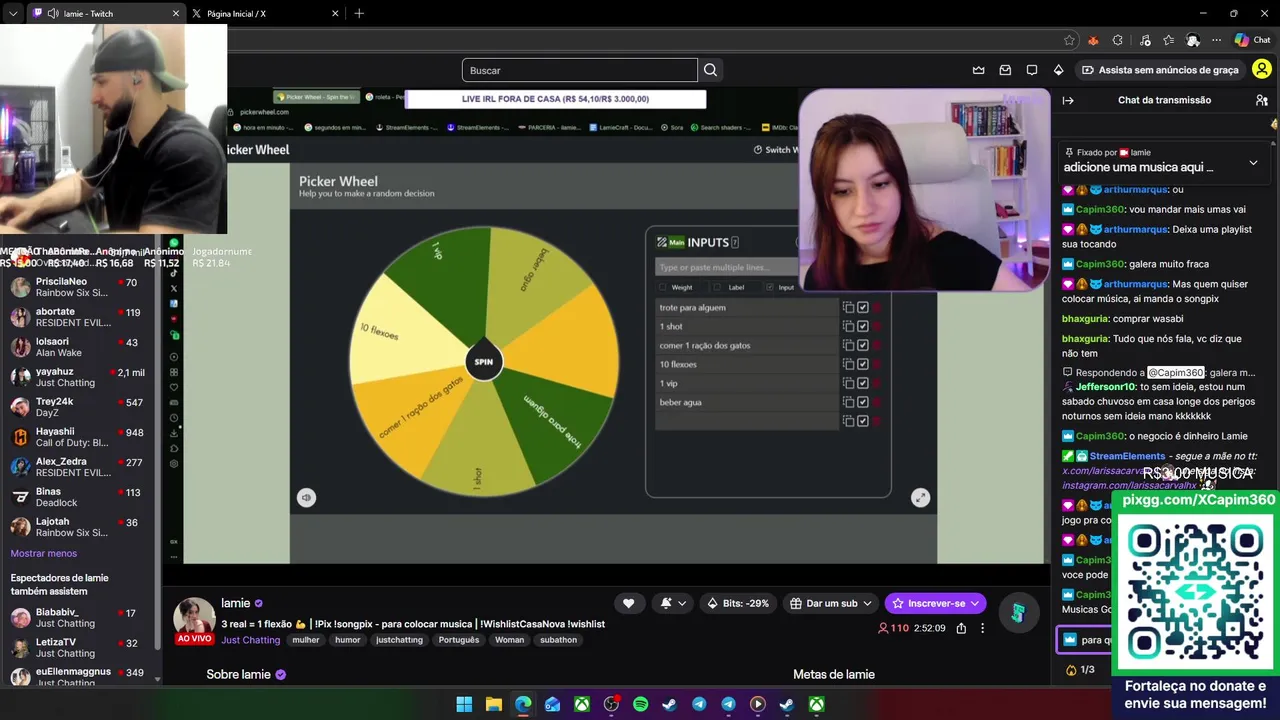
Task: Uncheck the '1 vip' entry
Action: click(x=862, y=383)
